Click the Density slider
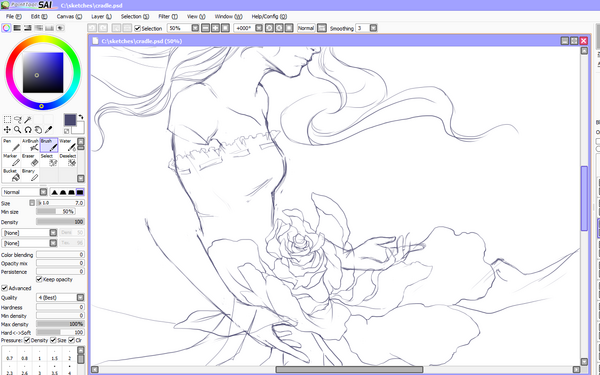Screen dimensions: 600x375 (60, 222)
